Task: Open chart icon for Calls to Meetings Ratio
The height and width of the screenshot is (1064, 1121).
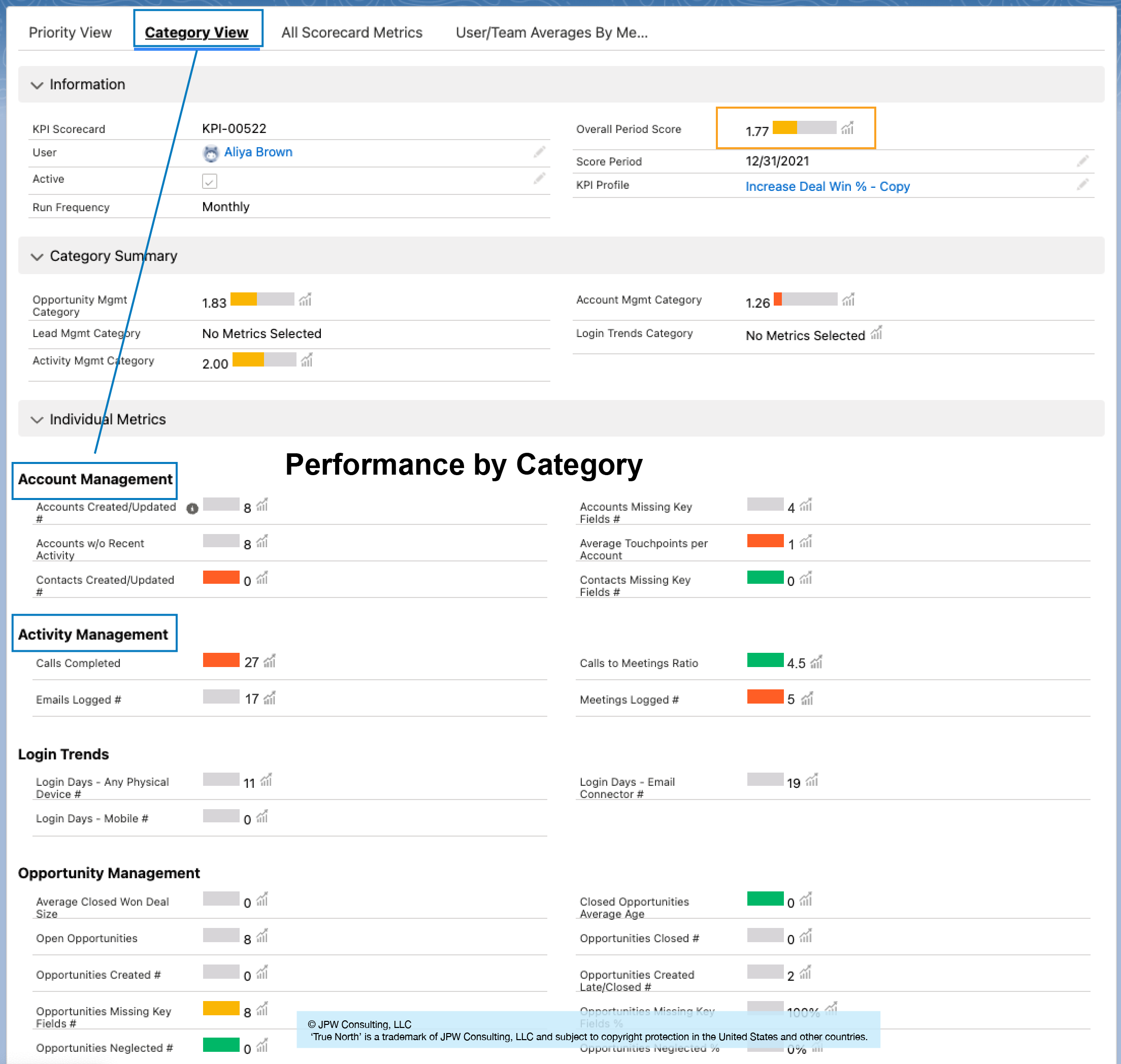Action: [x=816, y=661]
